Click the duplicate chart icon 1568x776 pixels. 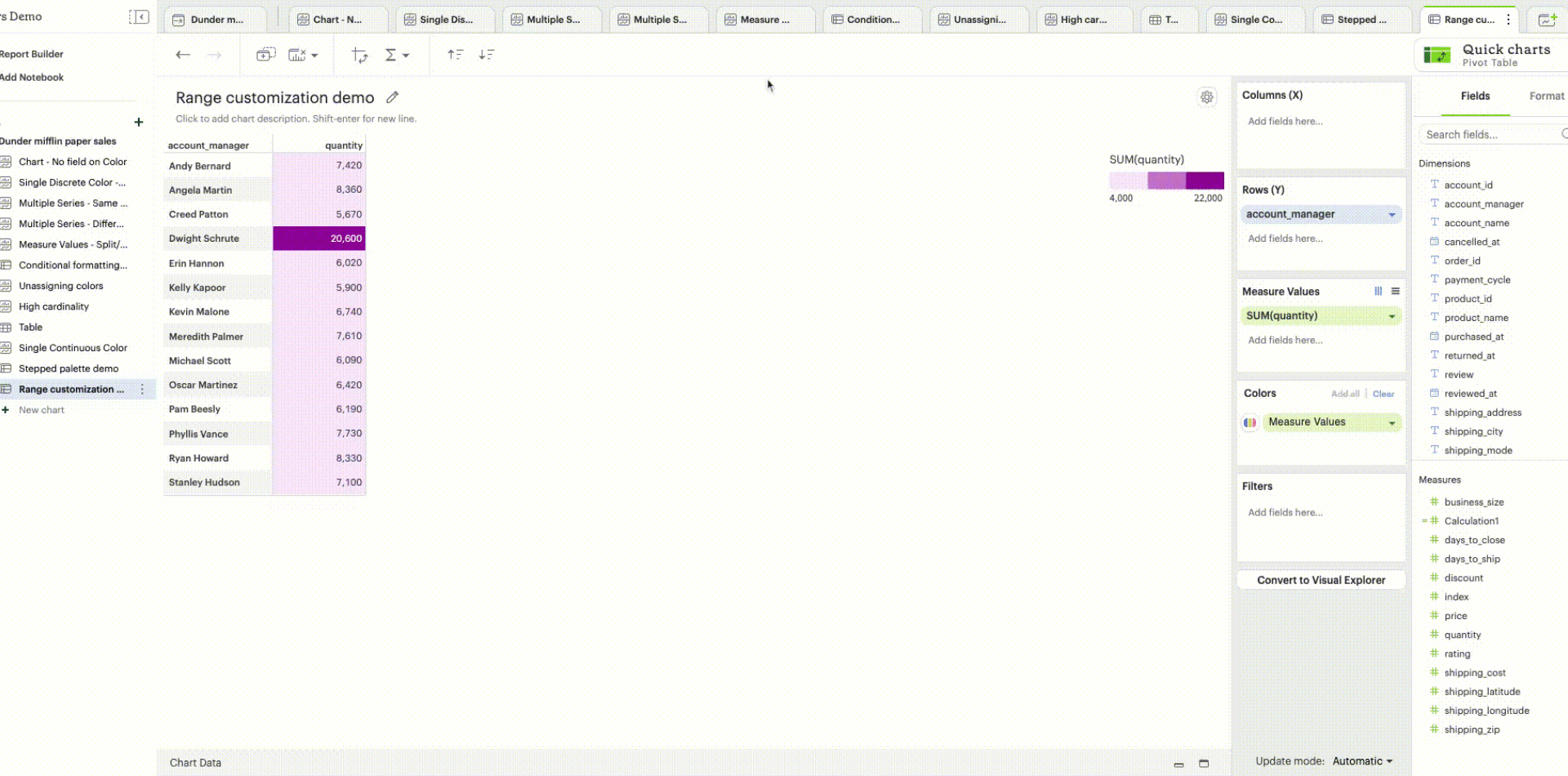(x=265, y=55)
